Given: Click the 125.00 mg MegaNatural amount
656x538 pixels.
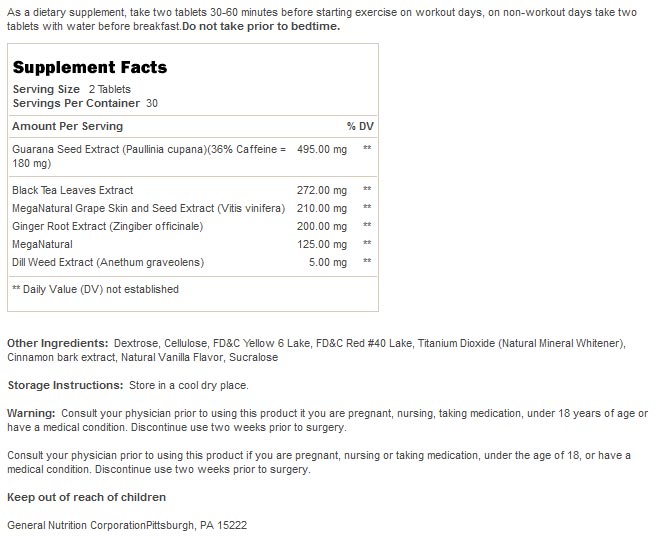Looking at the screenshot, I should pos(322,244).
